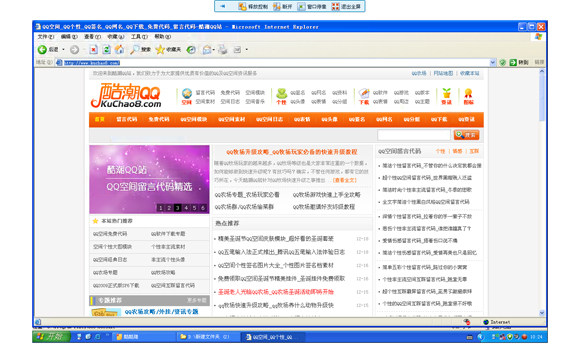This screenshot has width=580, height=363.
Task: Stop page loading with the red X icon
Action: (94, 49)
